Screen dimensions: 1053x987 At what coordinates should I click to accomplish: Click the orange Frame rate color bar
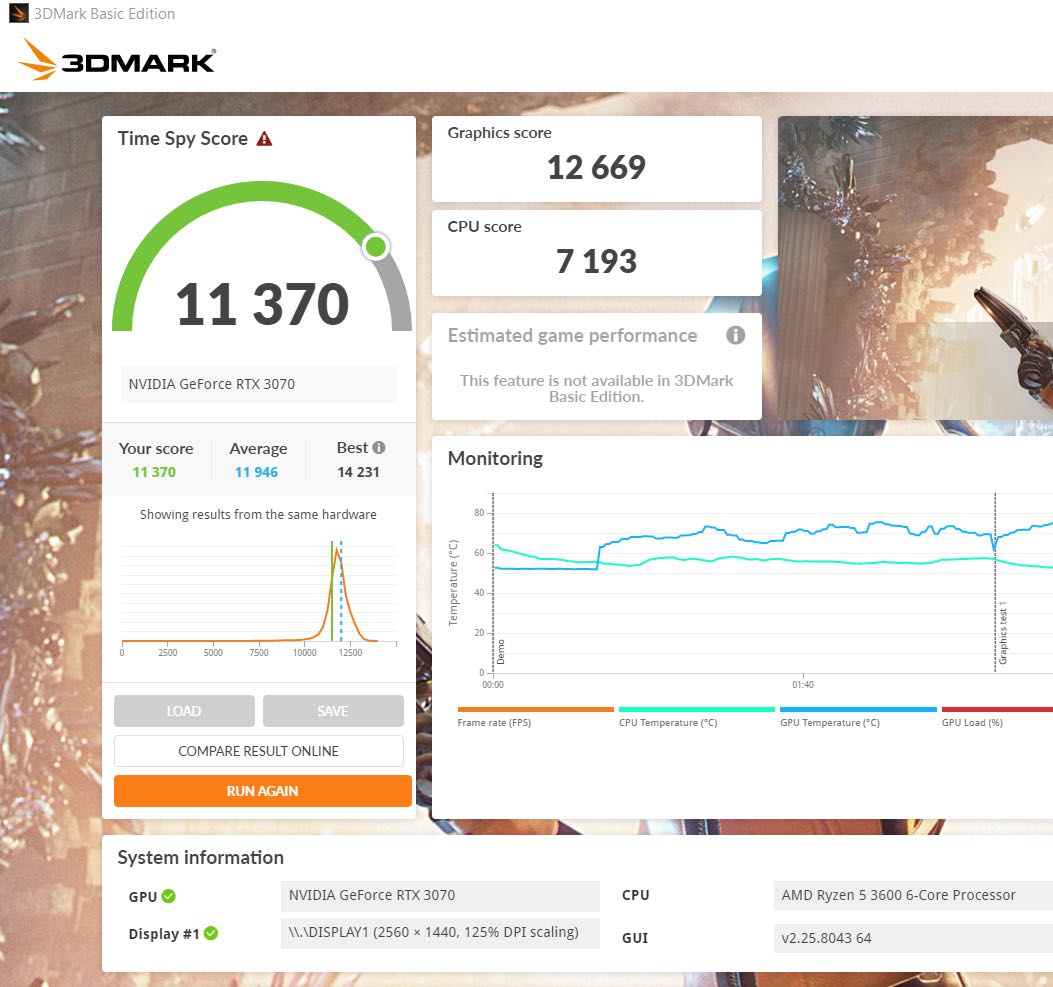(x=535, y=709)
